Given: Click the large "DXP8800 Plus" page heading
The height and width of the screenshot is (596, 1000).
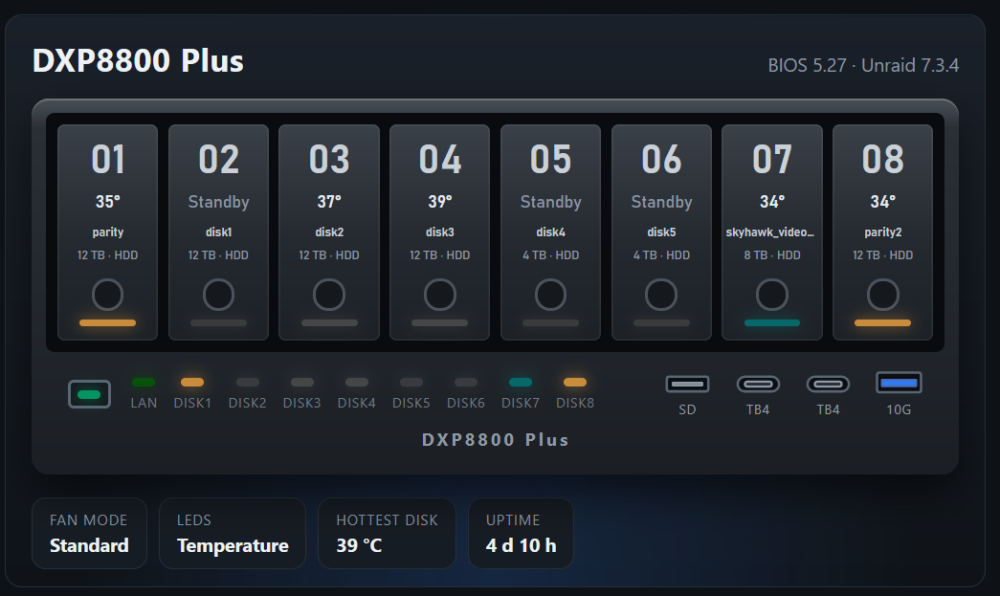Looking at the screenshot, I should pyautogui.click(x=138, y=61).
